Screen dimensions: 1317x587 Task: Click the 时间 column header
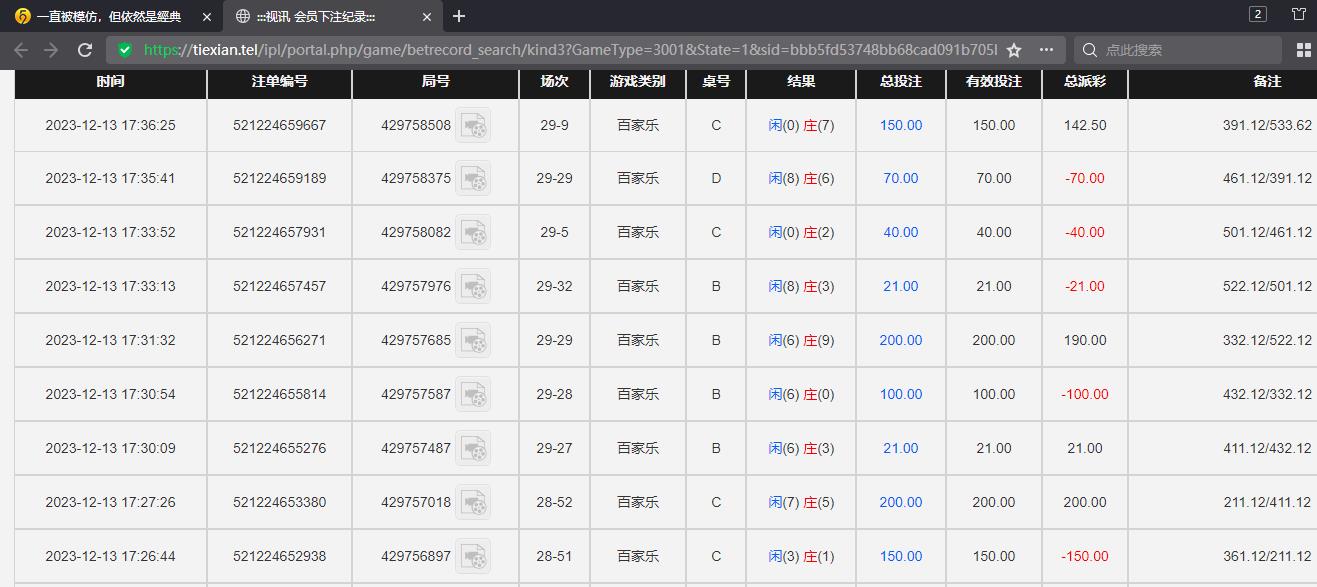(x=111, y=82)
